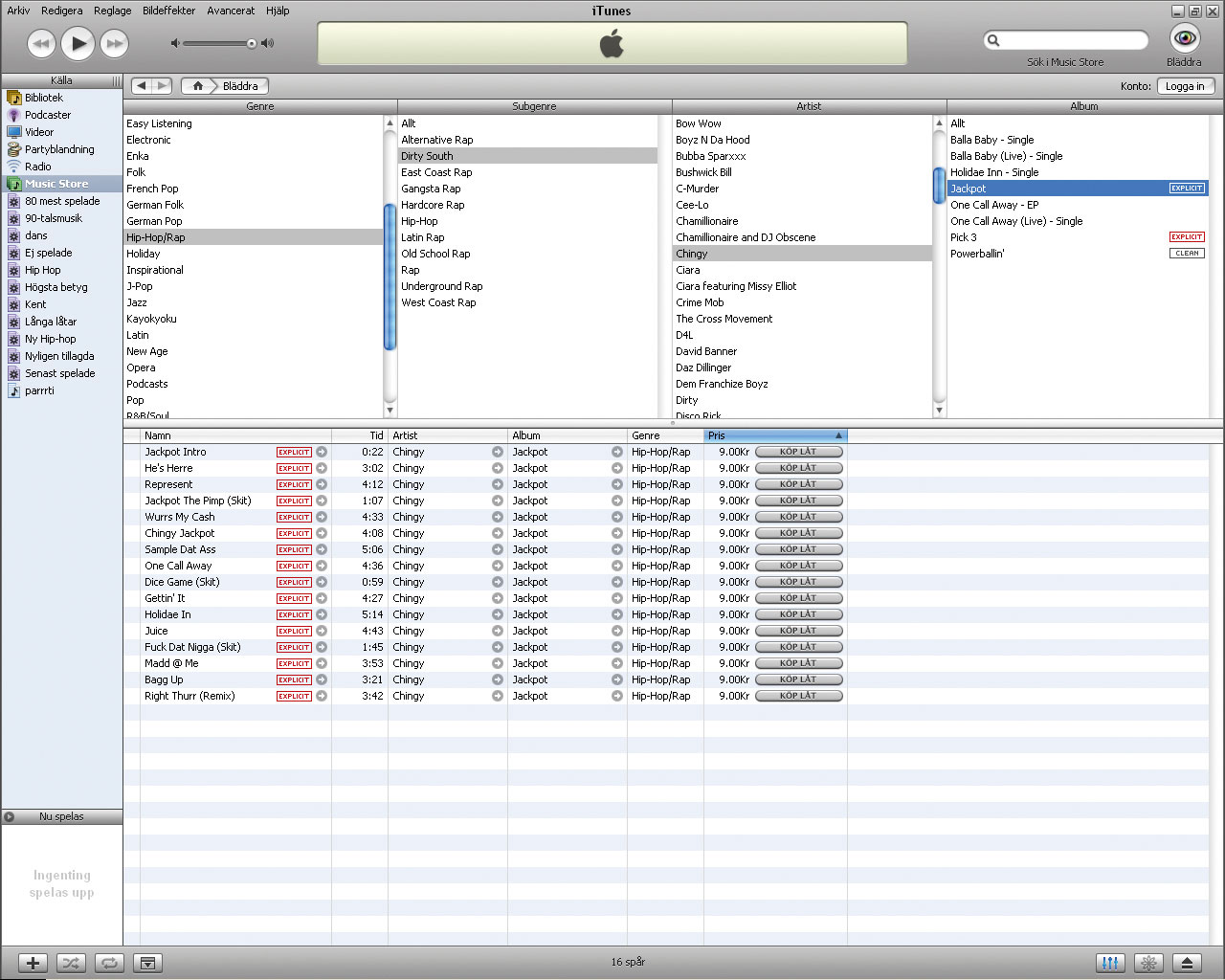1225x980 pixels.
Task: Open the visualizer in the bottom bar
Action: pyautogui.click(x=1148, y=963)
